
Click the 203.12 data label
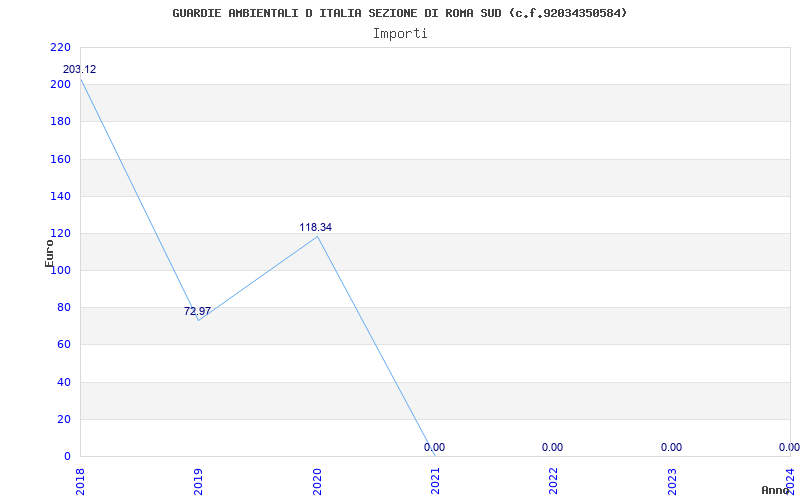point(79,69)
